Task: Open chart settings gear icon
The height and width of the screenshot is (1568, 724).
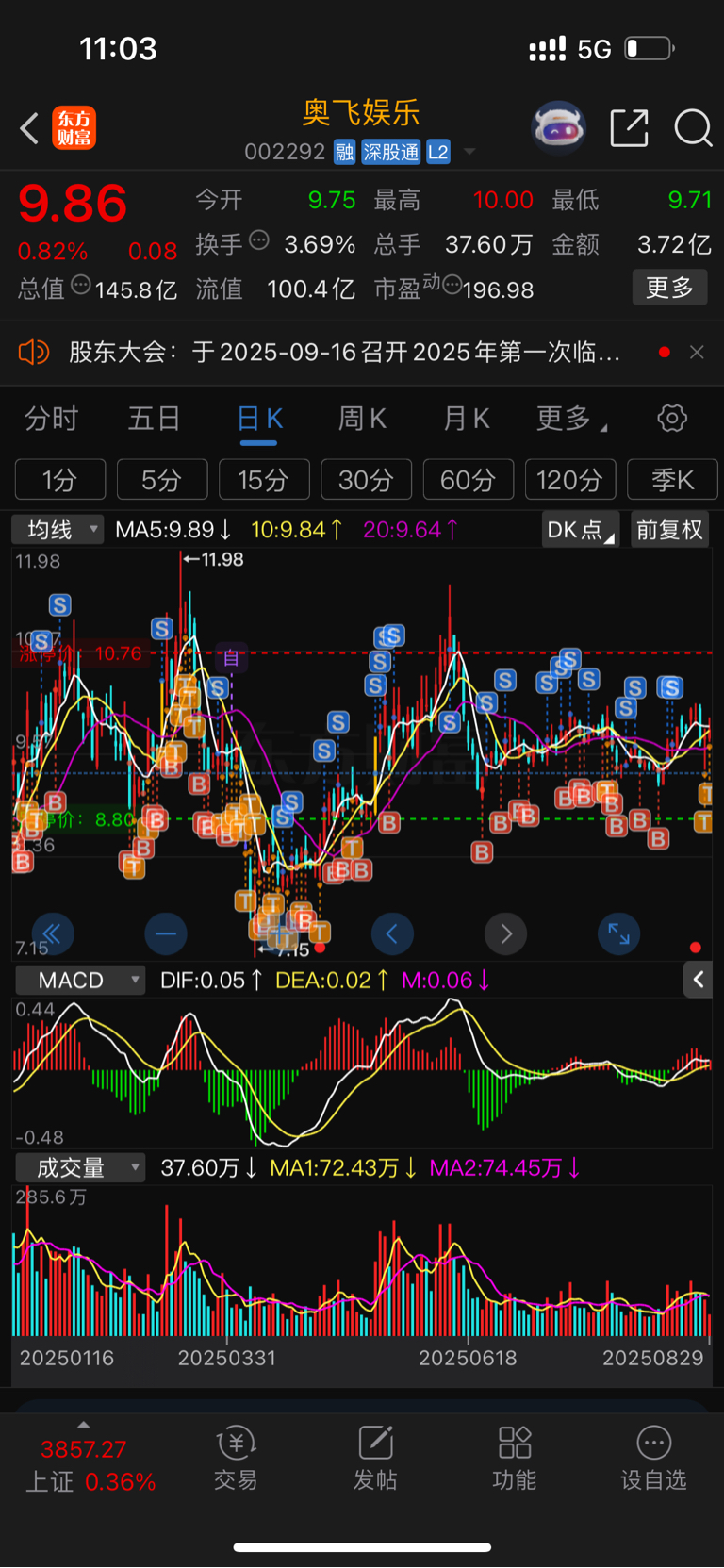Action: pyautogui.click(x=672, y=418)
